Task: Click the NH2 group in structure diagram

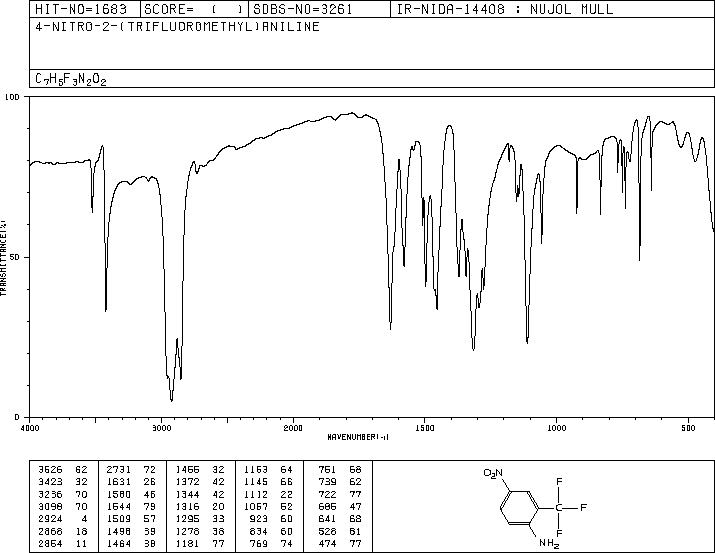Action: [x=549, y=543]
